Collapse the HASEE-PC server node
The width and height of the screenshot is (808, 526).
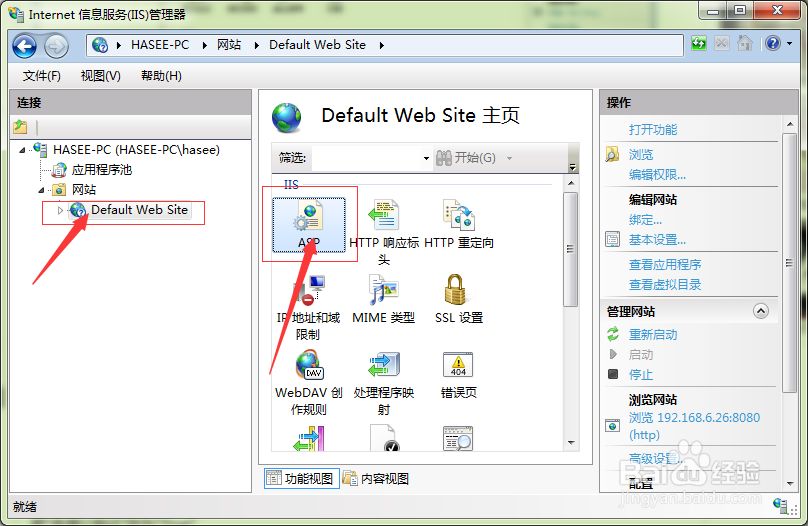pyautogui.click(x=22, y=150)
